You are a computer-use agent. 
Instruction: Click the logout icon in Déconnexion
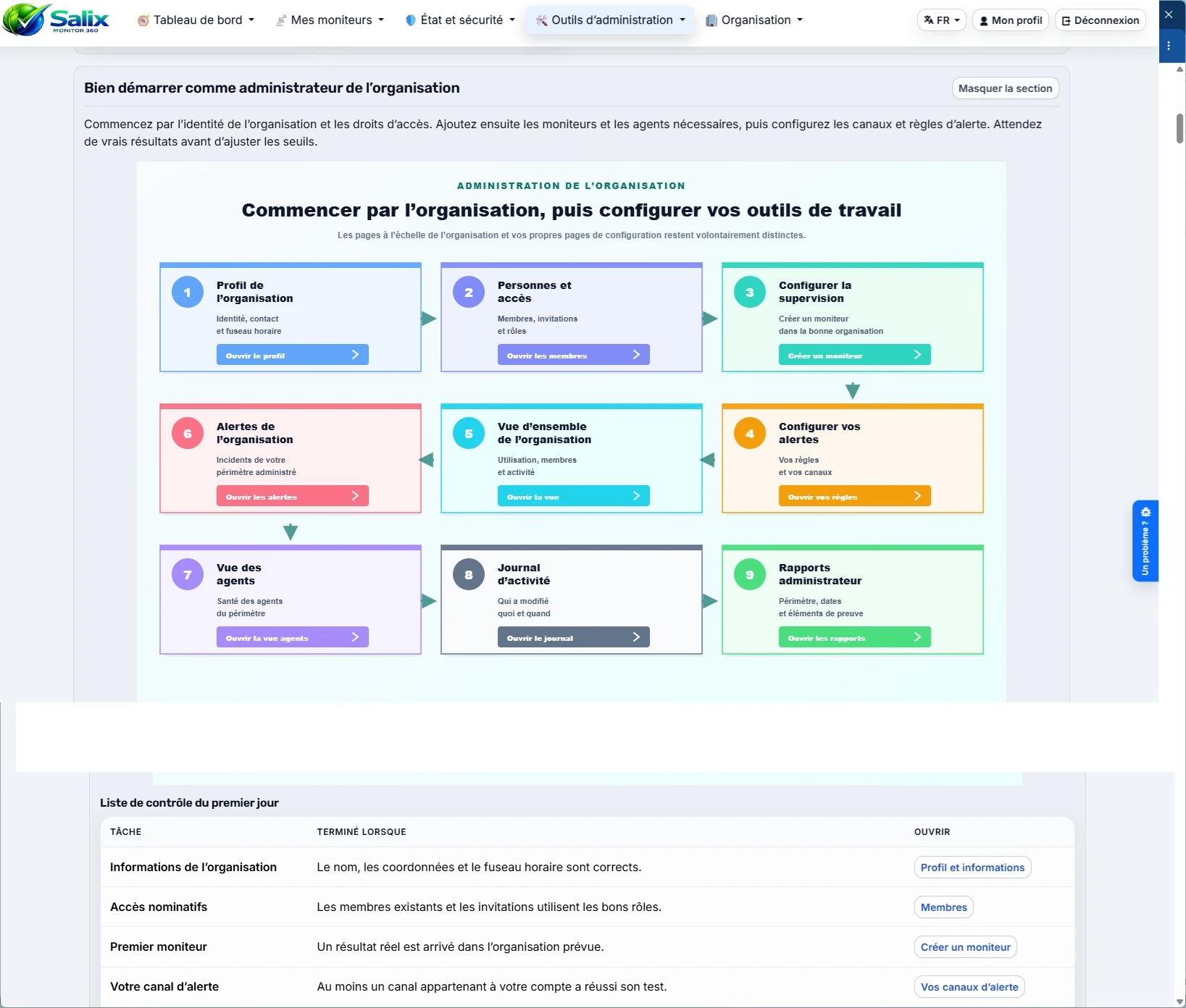coord(1066,21)
